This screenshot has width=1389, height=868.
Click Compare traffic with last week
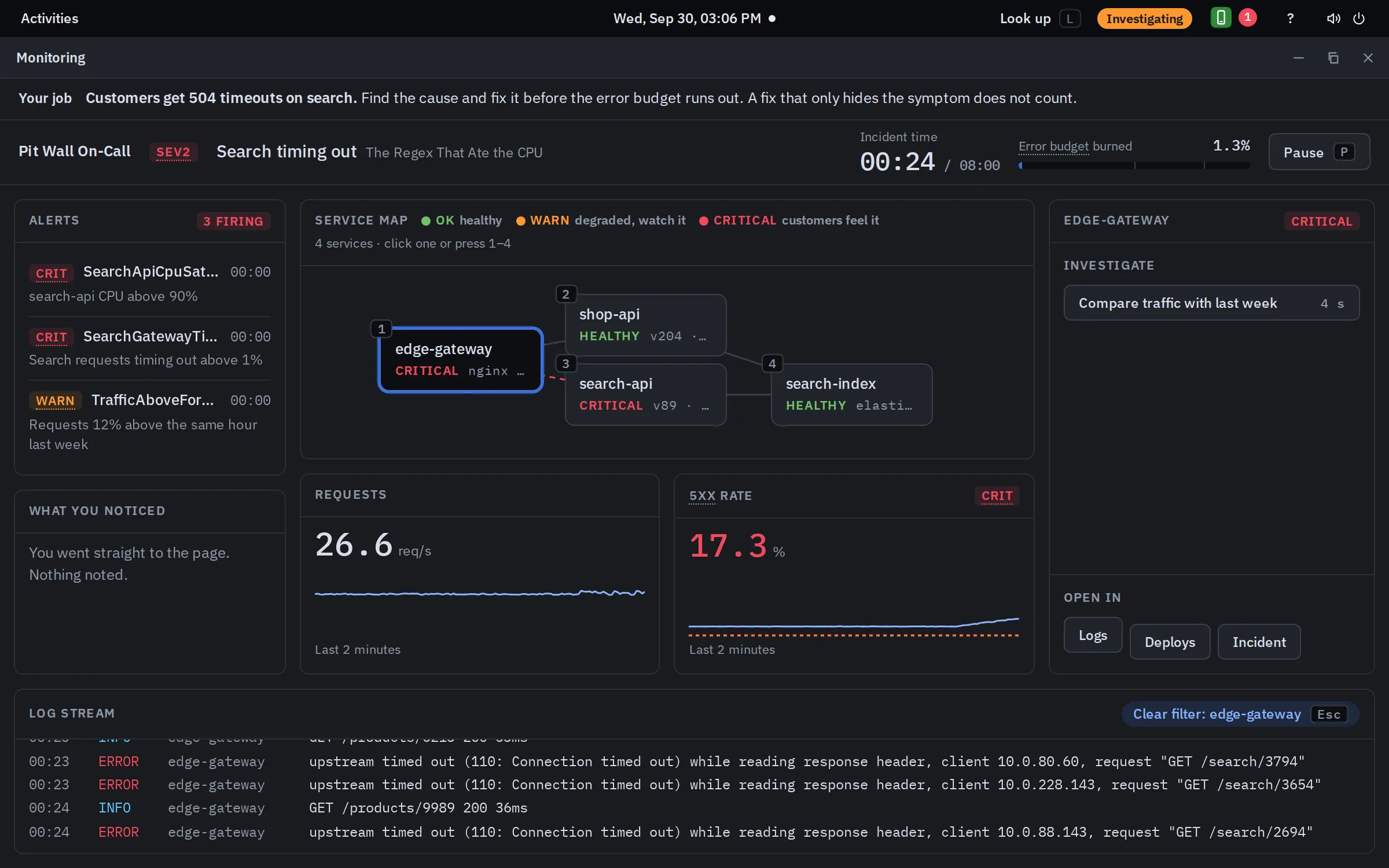1211,303
